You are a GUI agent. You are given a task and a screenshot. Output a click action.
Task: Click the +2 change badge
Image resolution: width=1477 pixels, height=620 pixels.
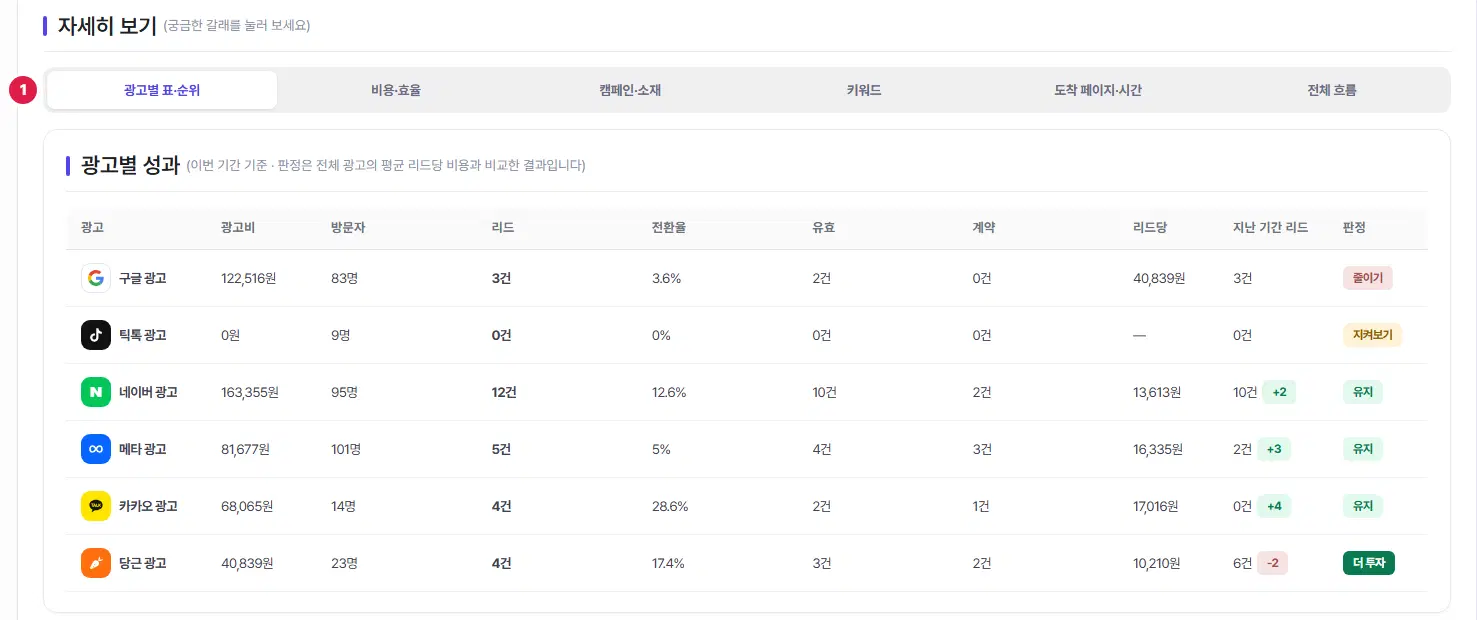[x=1279, y=392]
